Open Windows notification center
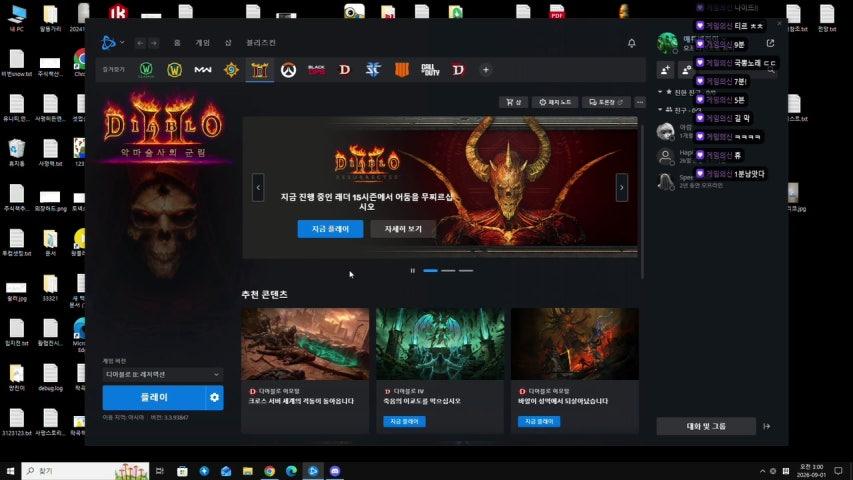853x480 pixels. tap(838, 471)
